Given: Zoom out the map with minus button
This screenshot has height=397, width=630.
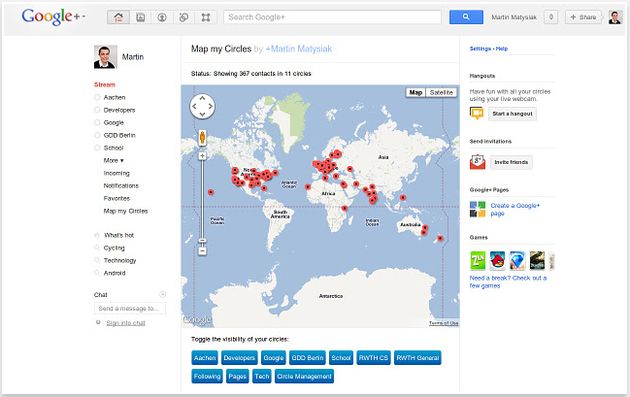Looking at the screenshot, I should 202,251.
